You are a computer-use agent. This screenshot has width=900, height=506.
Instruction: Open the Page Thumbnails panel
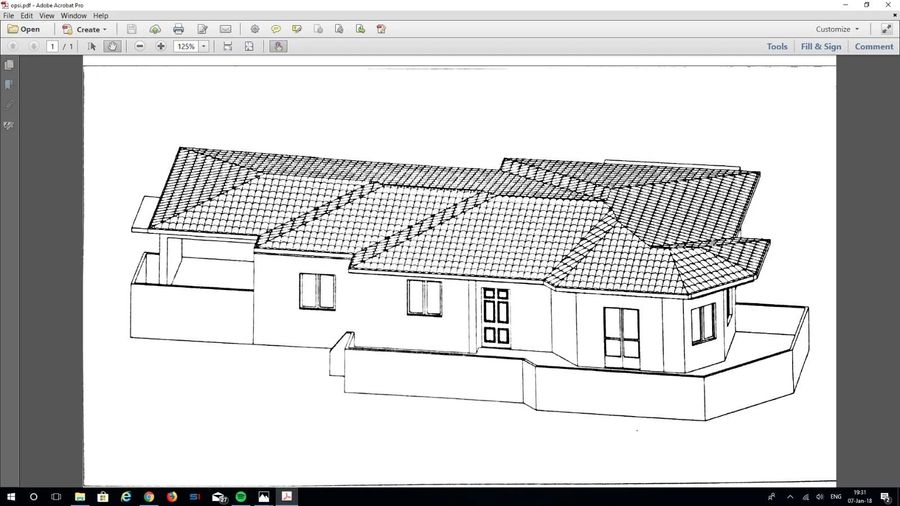[x=9, y=65]
